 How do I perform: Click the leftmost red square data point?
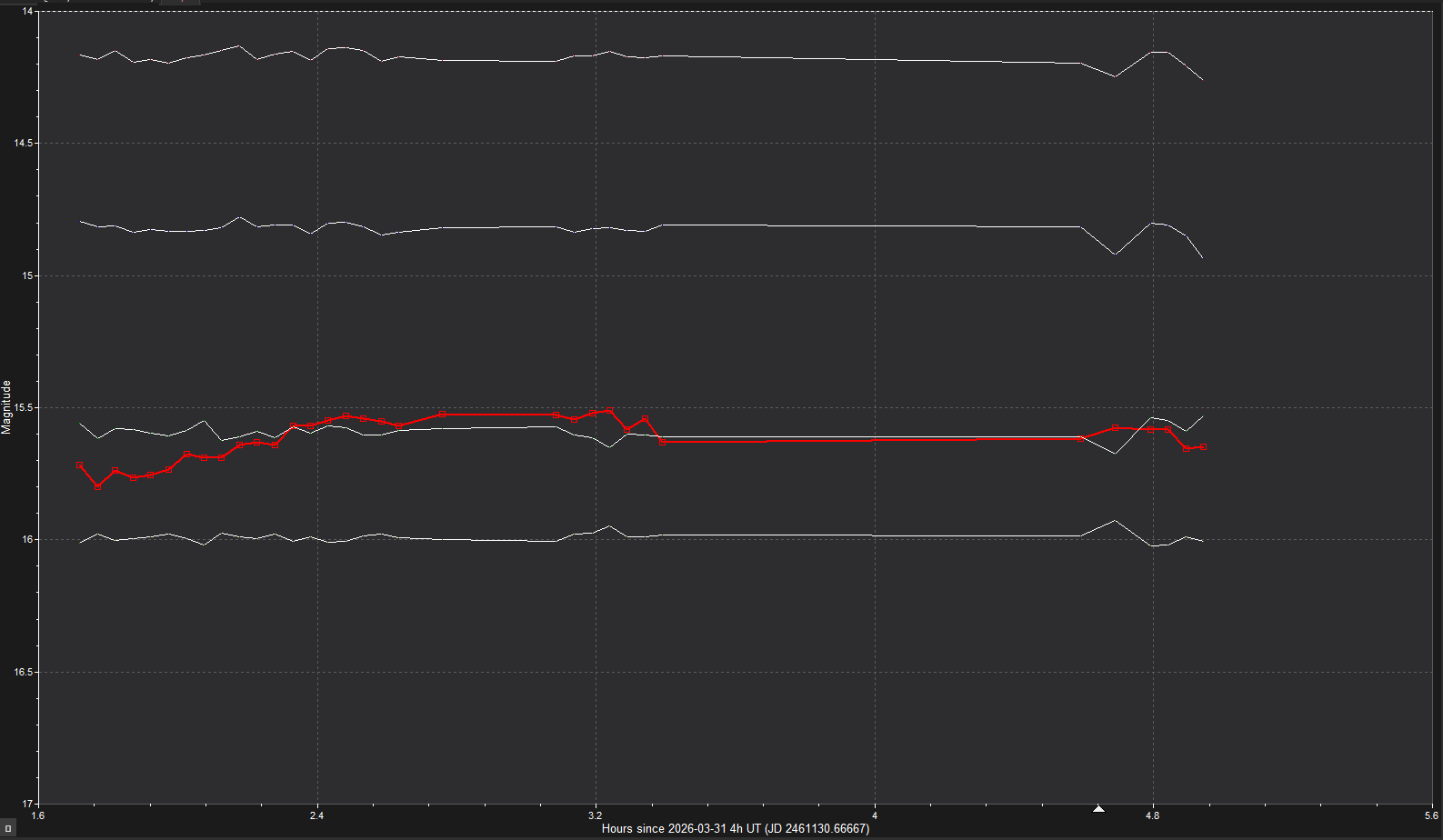pos(80,465)
